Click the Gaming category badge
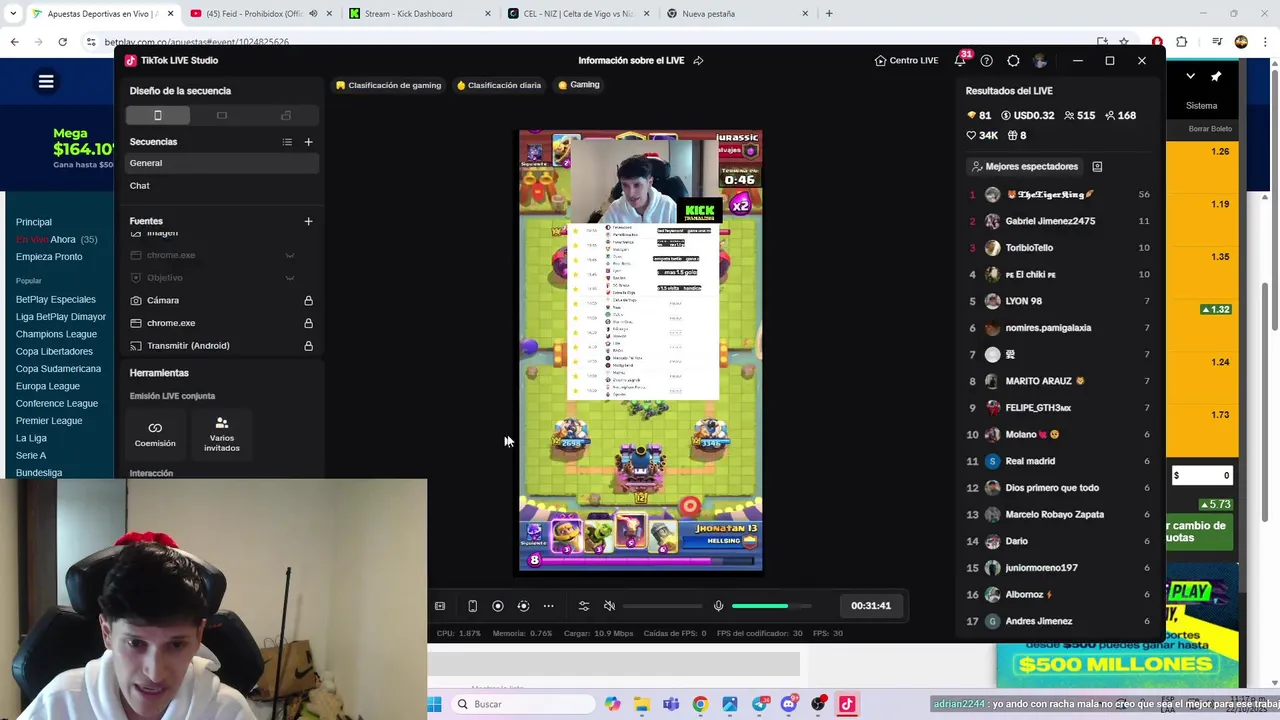Viewport: 1280px width, 720px height. [579, 85]
